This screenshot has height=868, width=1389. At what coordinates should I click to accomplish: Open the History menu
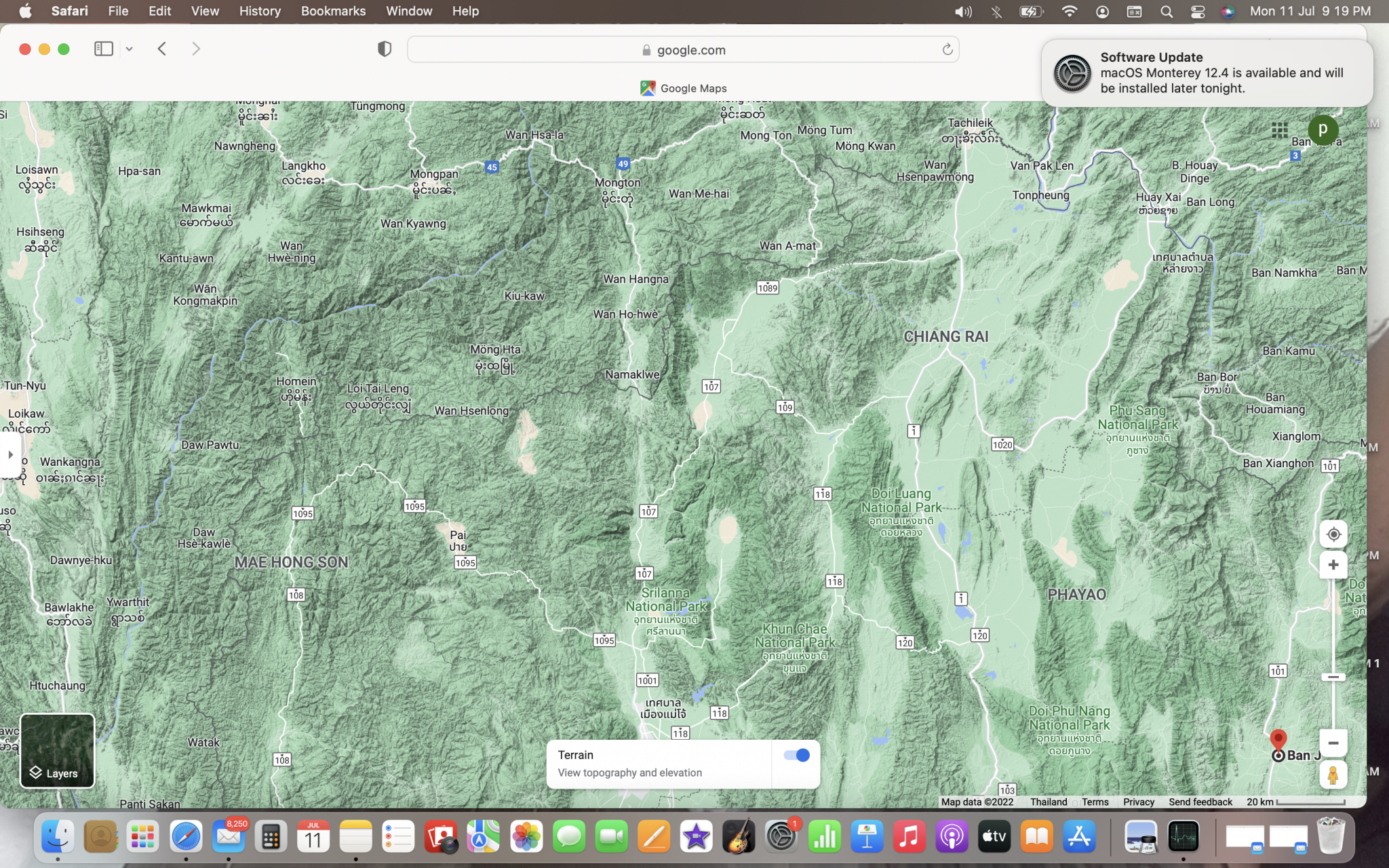[x=260, y=11]
